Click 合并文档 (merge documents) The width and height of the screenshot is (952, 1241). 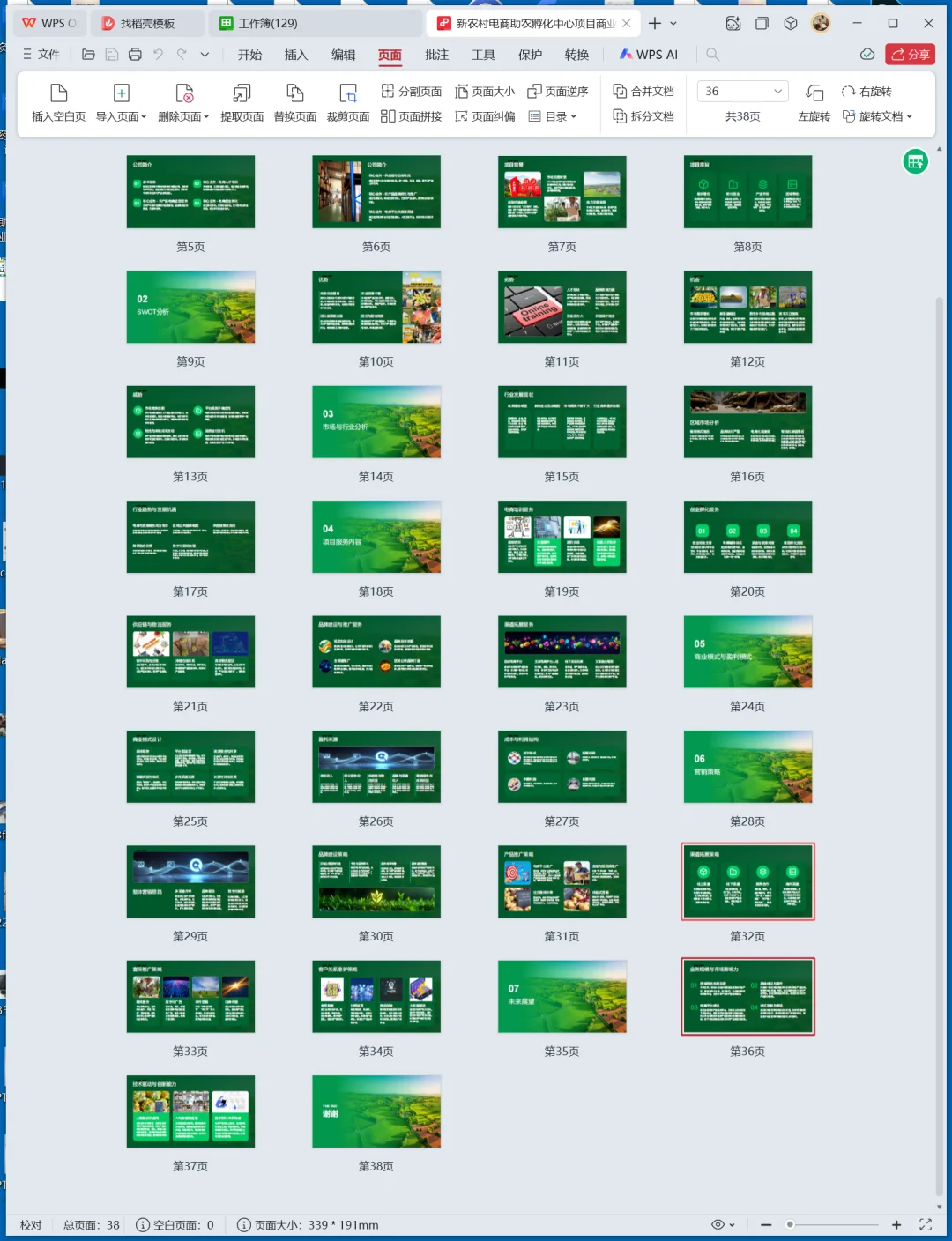[x=643, y=91]
